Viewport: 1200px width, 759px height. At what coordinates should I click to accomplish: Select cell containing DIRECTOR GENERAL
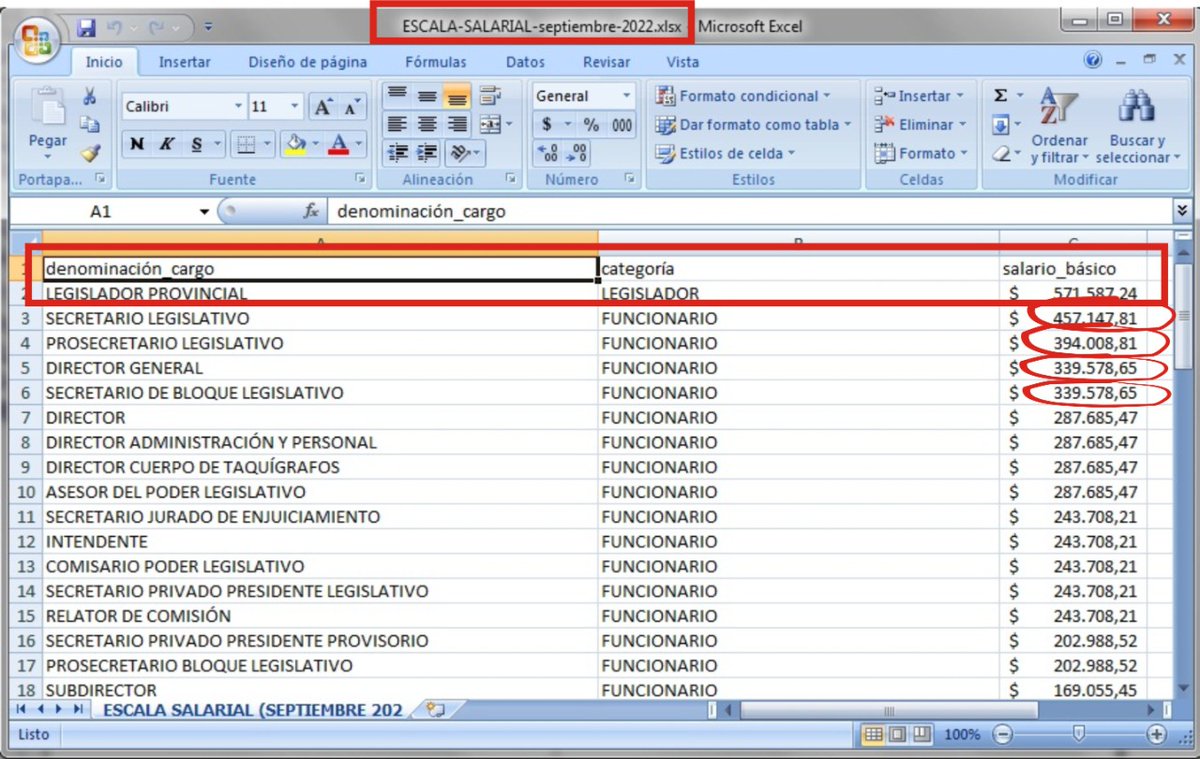pos(320,368)
